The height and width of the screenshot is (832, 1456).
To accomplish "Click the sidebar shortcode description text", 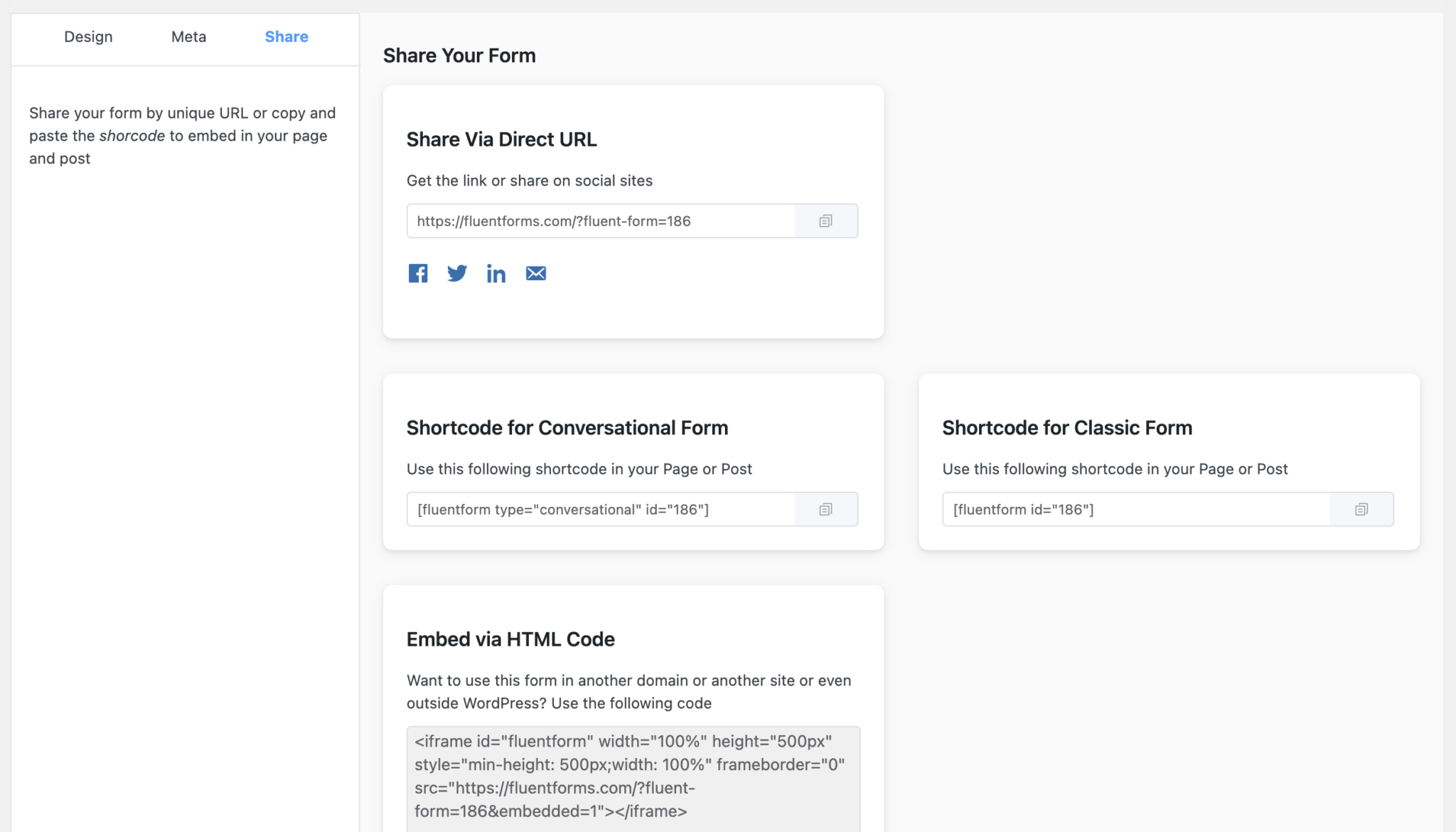I will (x=182, y=135).
